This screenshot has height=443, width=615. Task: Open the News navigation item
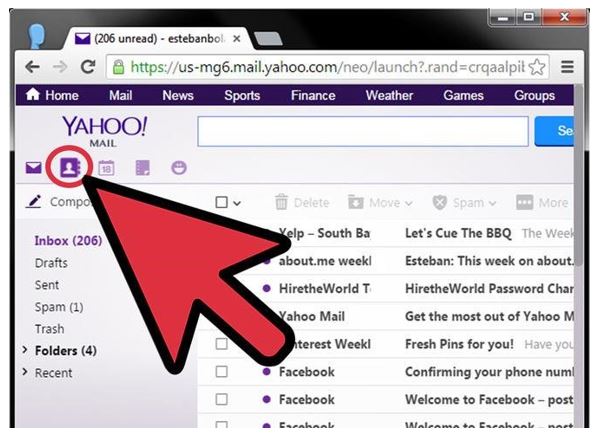coord(178,95)
